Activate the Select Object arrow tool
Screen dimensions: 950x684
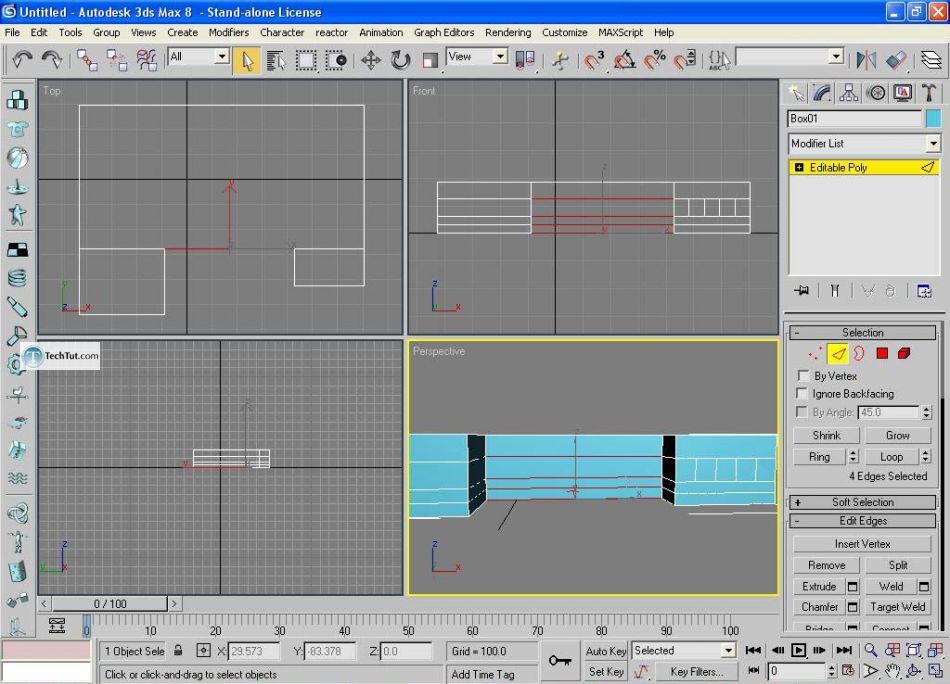click(247, 60)
